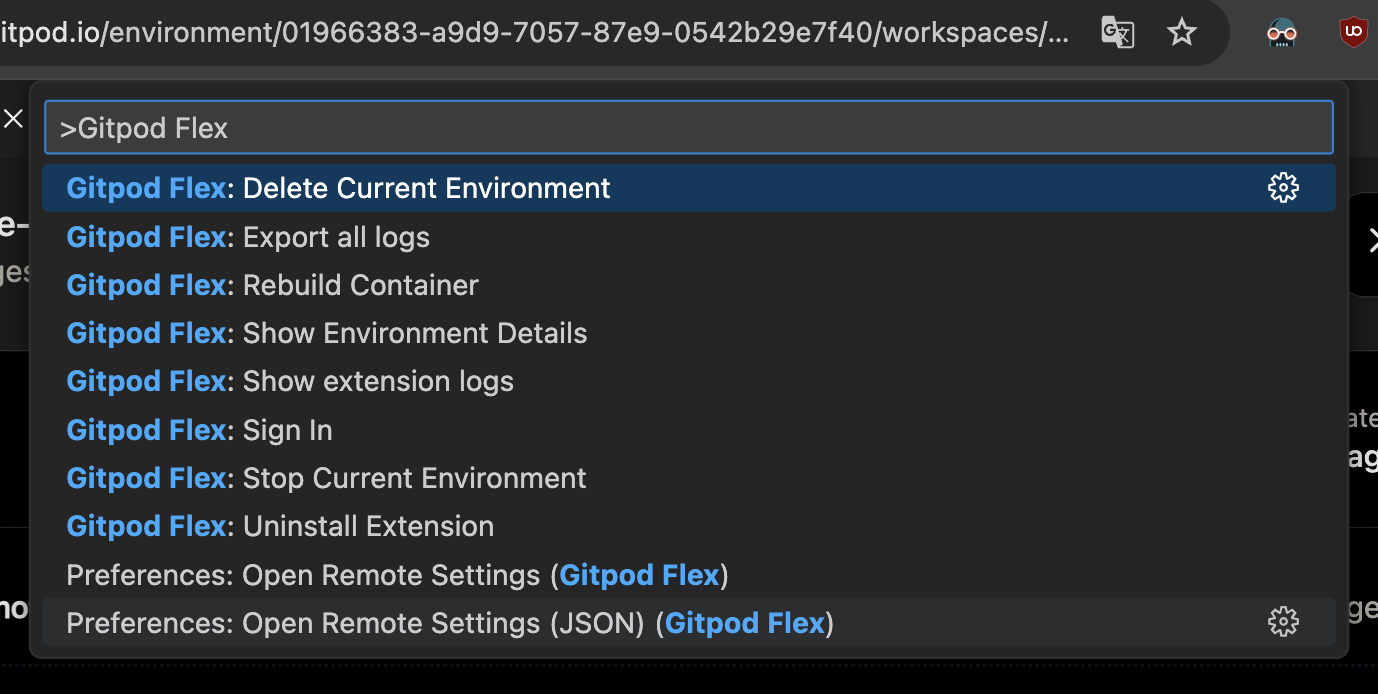Select Gitpod Flex: Uninstall Extension
The height and width of the screenshot is (694, 1378).
[x=689, y=526]
